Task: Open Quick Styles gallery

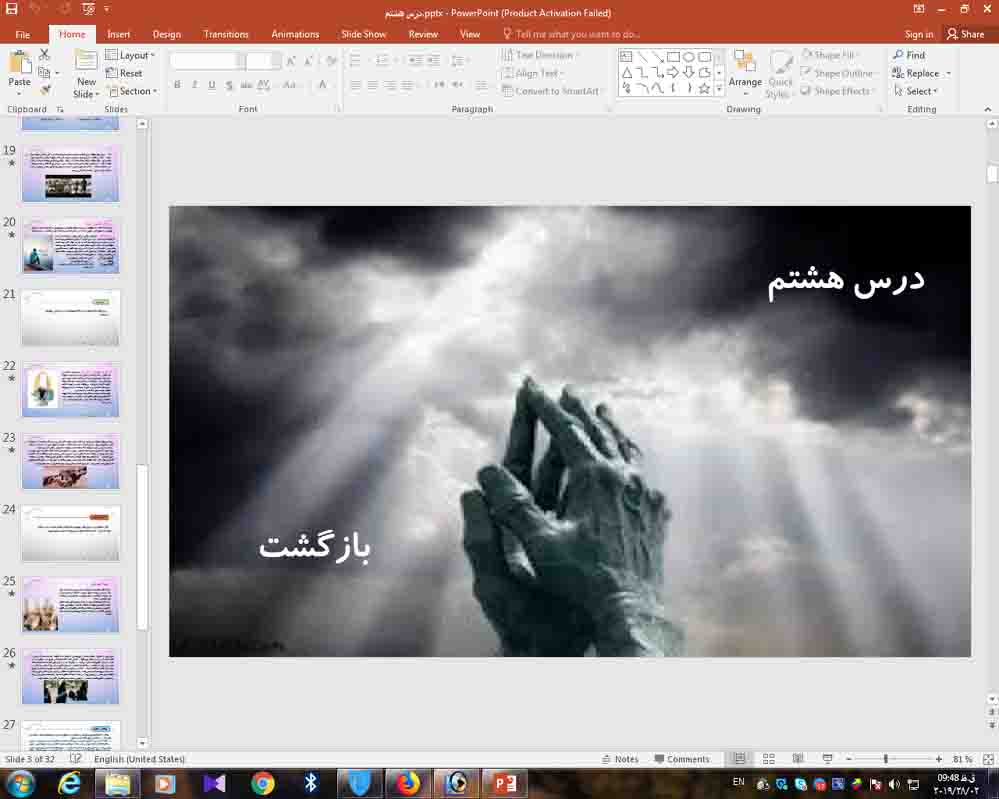Action: click(x=780, y=75)
